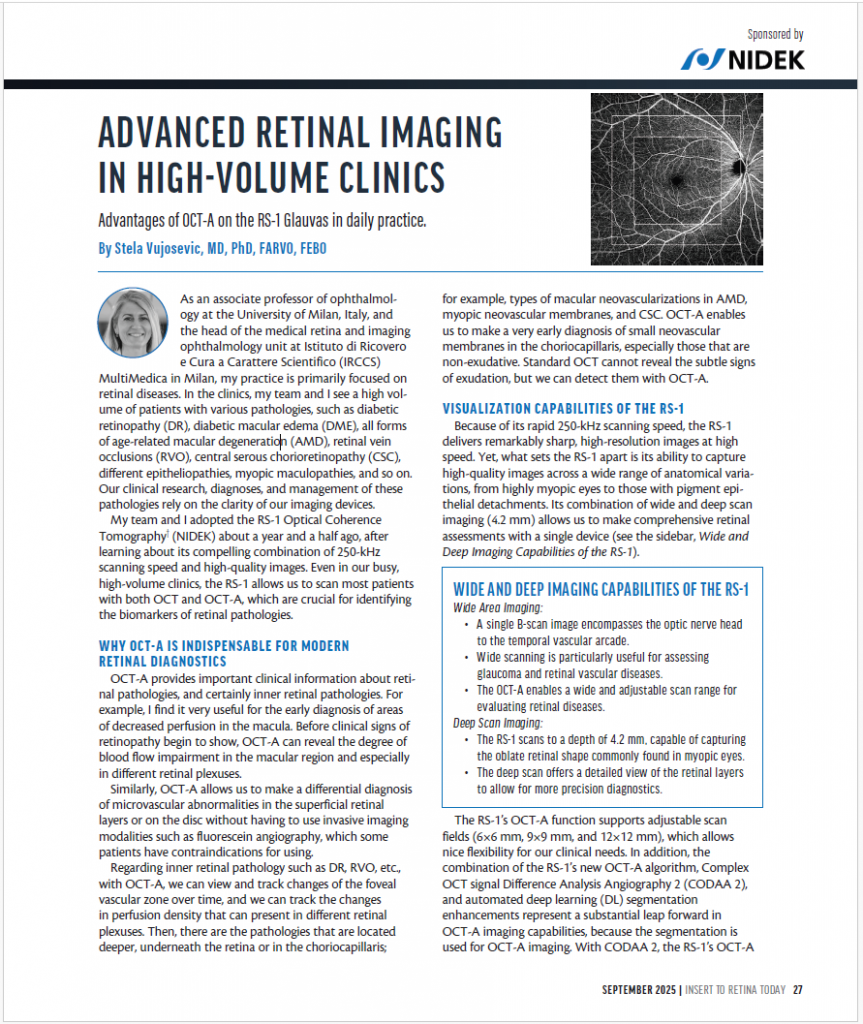The height and width of the screenshot is (1024, 863).
Task: Click the page number 27 in footer
Action: 798,990
